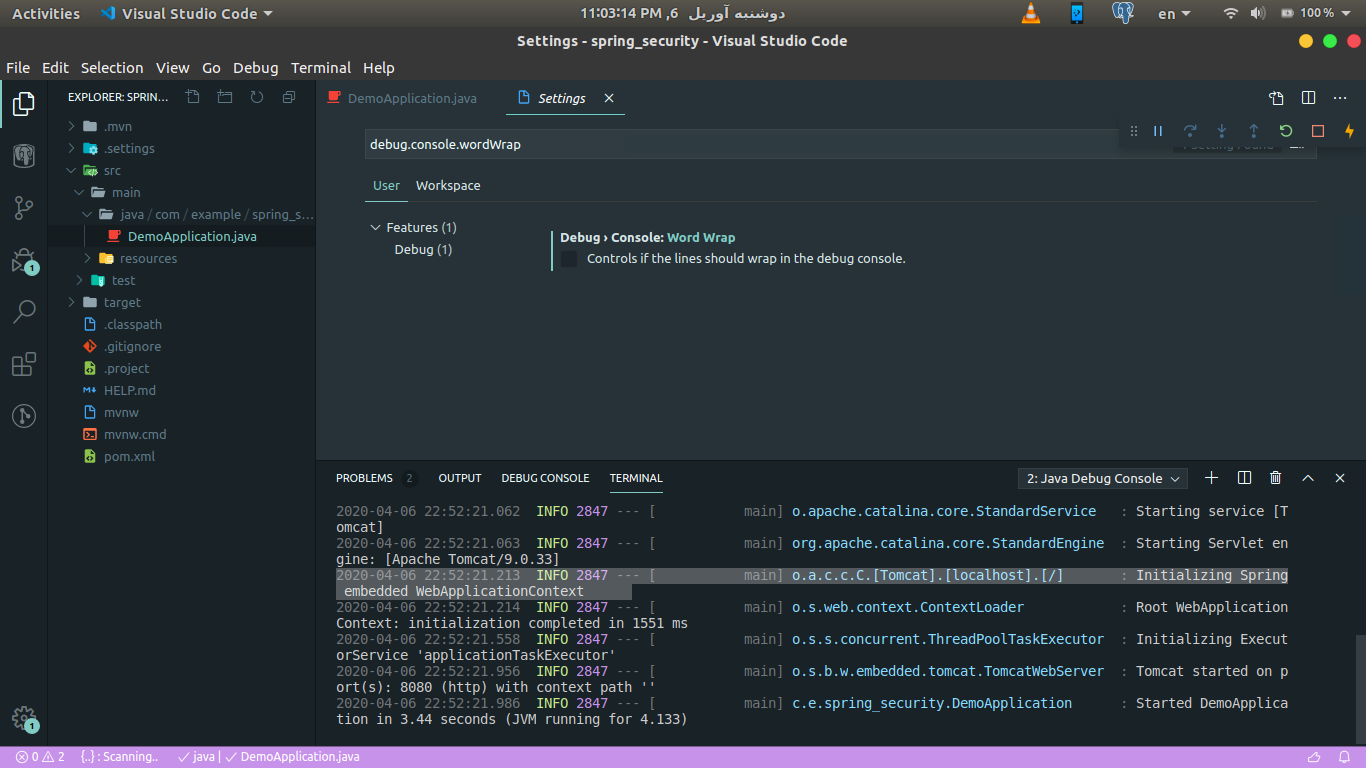1366x768 pixels.
Task: Pause the running debug session
Action: click(1157, 131)
